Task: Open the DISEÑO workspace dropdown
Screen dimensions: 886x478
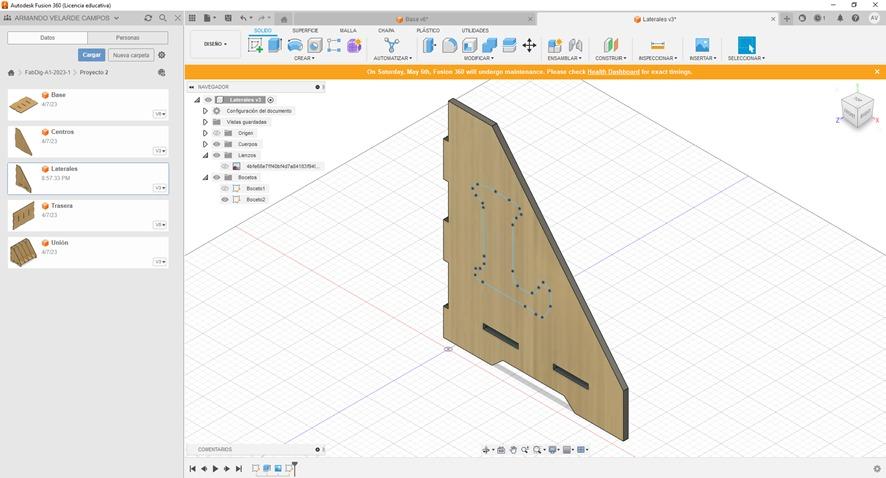Action: point(215,44)
